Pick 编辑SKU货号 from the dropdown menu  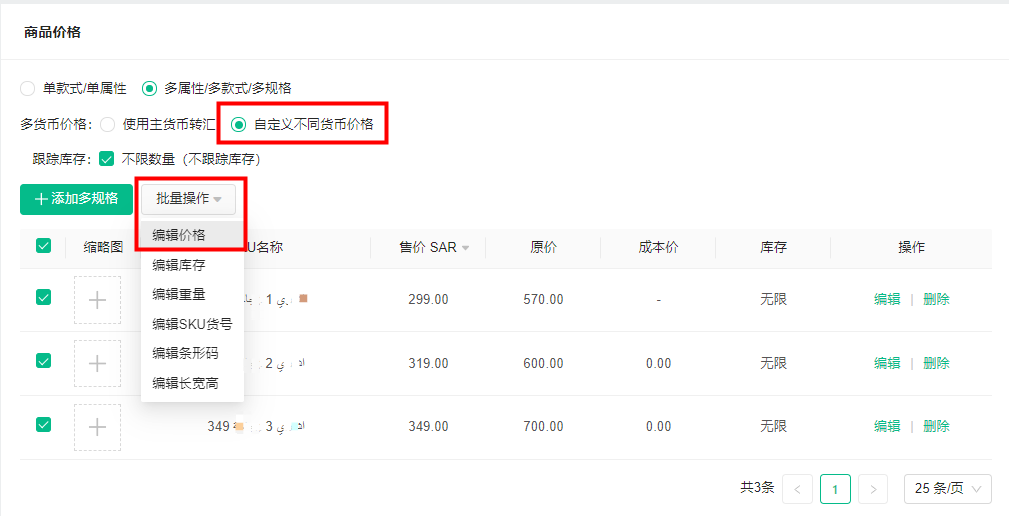coord(192,324)
